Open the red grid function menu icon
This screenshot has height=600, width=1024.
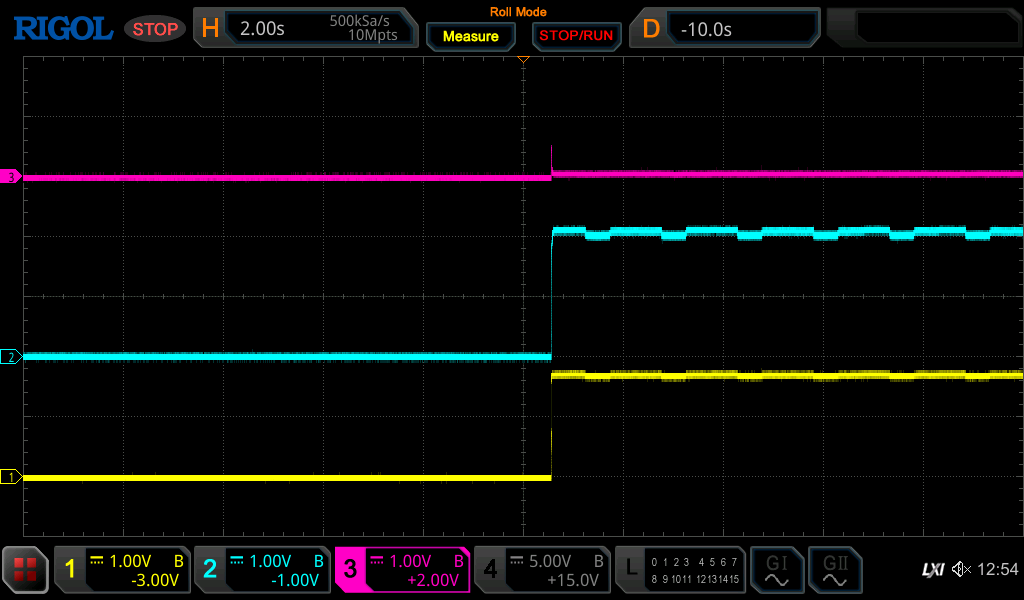point(25,569)
